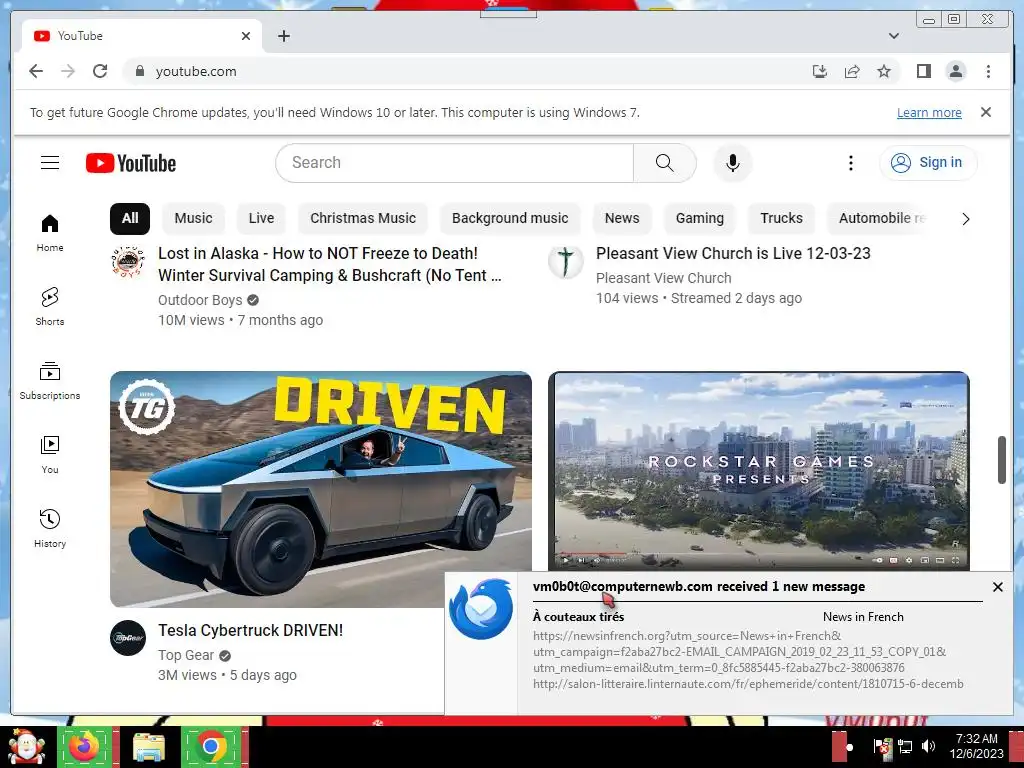Viewport: 1024px width, 768px height.
Task: Click the volume speaker tray icon
Action: [x=927, y=746]
